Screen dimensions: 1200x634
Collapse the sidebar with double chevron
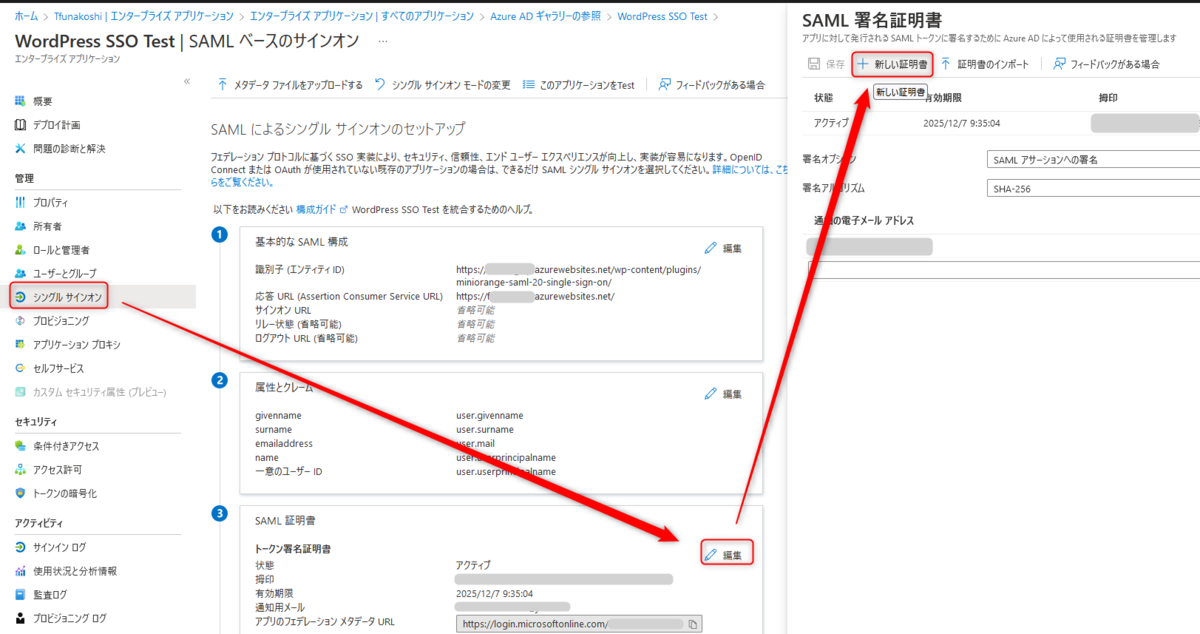click(187, 81)
